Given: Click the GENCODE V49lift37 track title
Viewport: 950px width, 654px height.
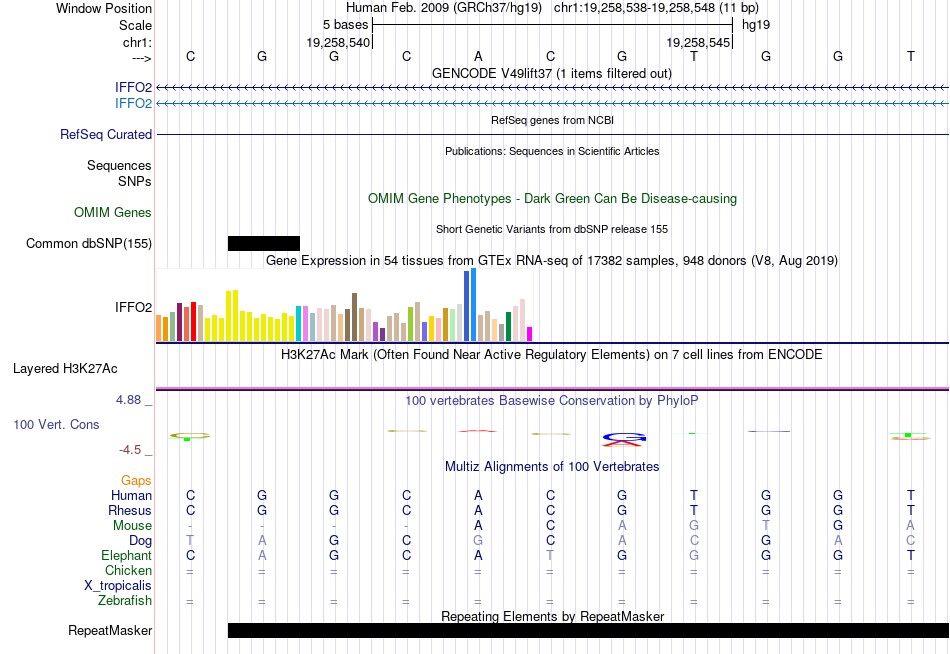Looking at the screenshot, I should [x=551, y=73].
